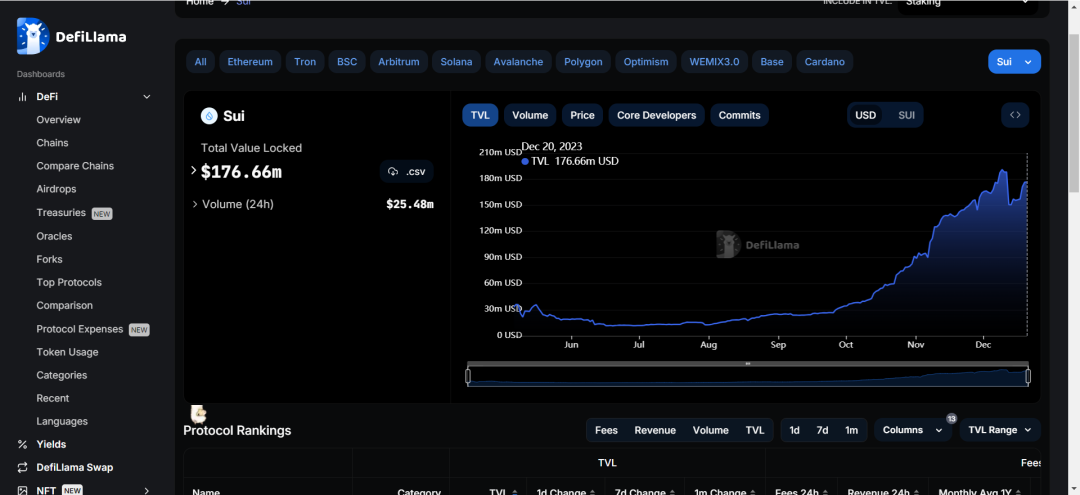Screen dimensions: 1080x495
Task: Open the Oracles sidebar link
Action: 54,236
